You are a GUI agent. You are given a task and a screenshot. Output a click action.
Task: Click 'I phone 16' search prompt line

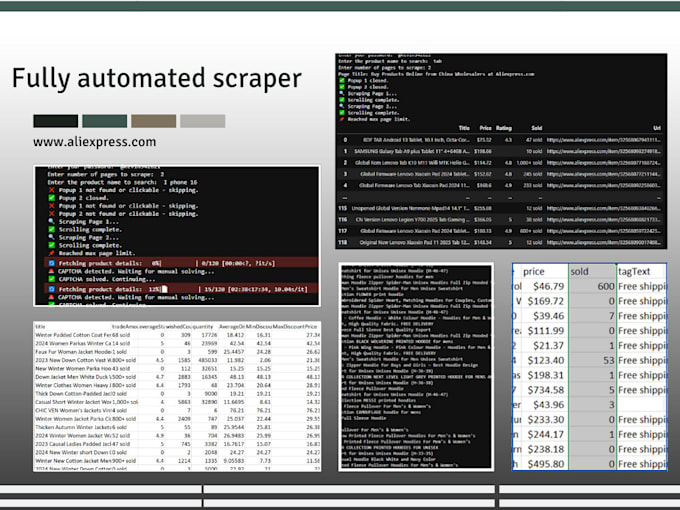click(122, 182)
